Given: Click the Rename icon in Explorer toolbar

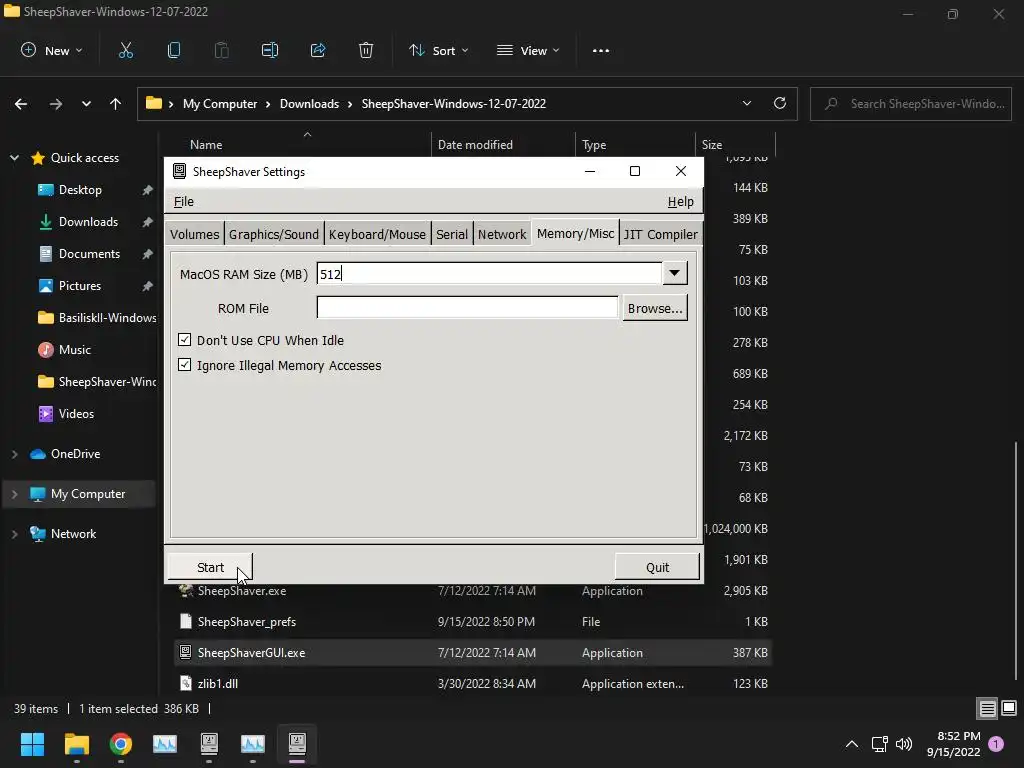Looking at the screenshot, I should click(x=270, y=50).
